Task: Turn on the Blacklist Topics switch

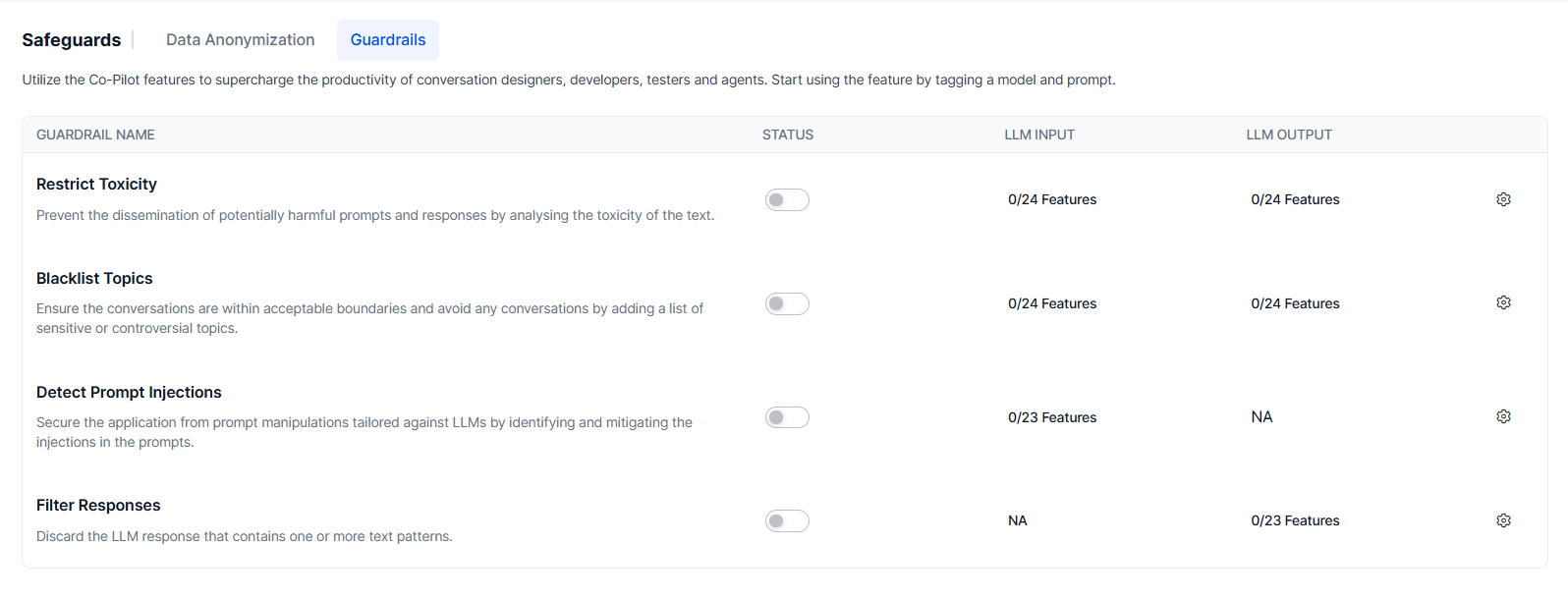Action: pyautogui.click(x=787, y=304)
